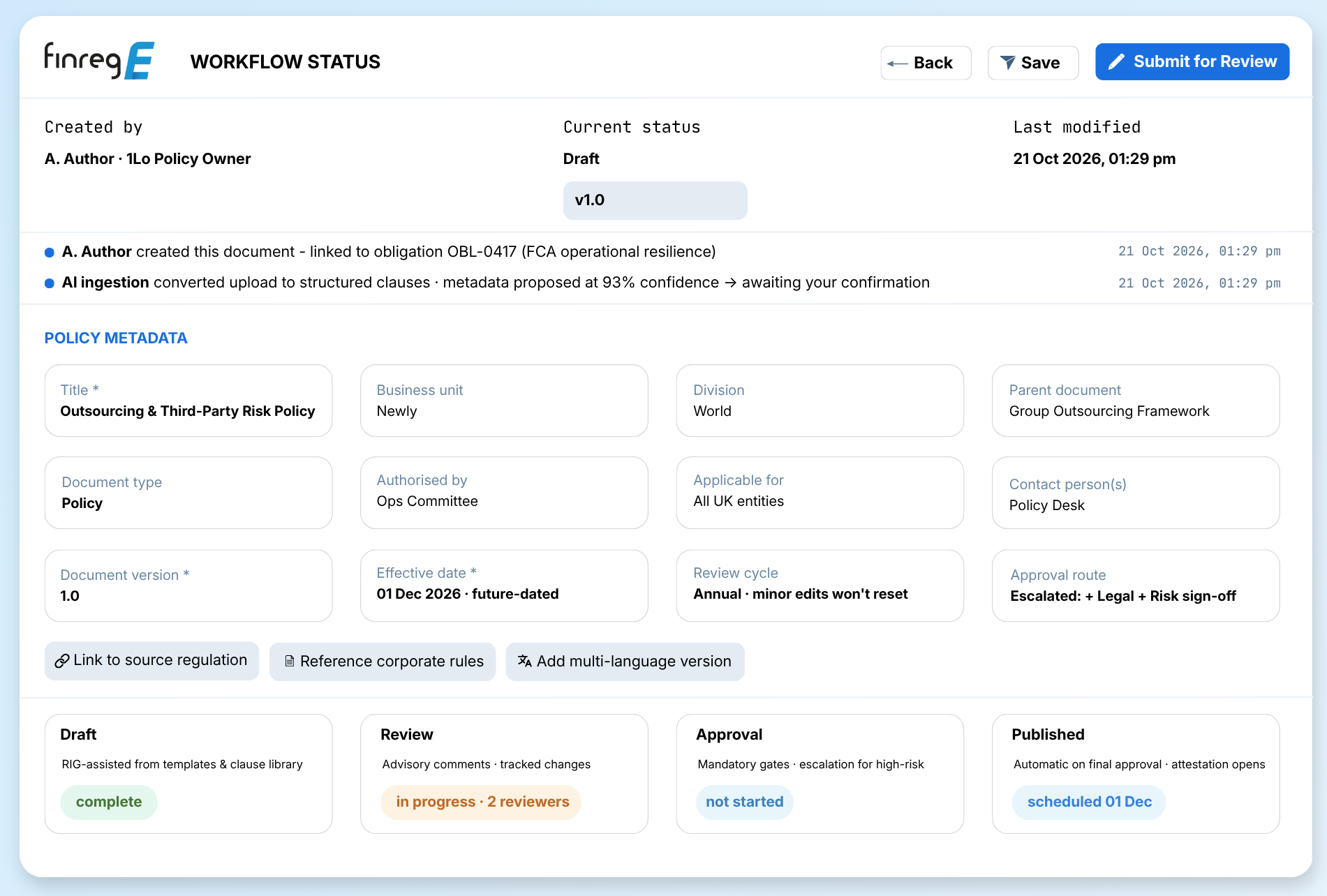Screen dimensions: 1327x896
Task: Click the document icon beside Reference corporate rules
Action: tap(289, 661)
